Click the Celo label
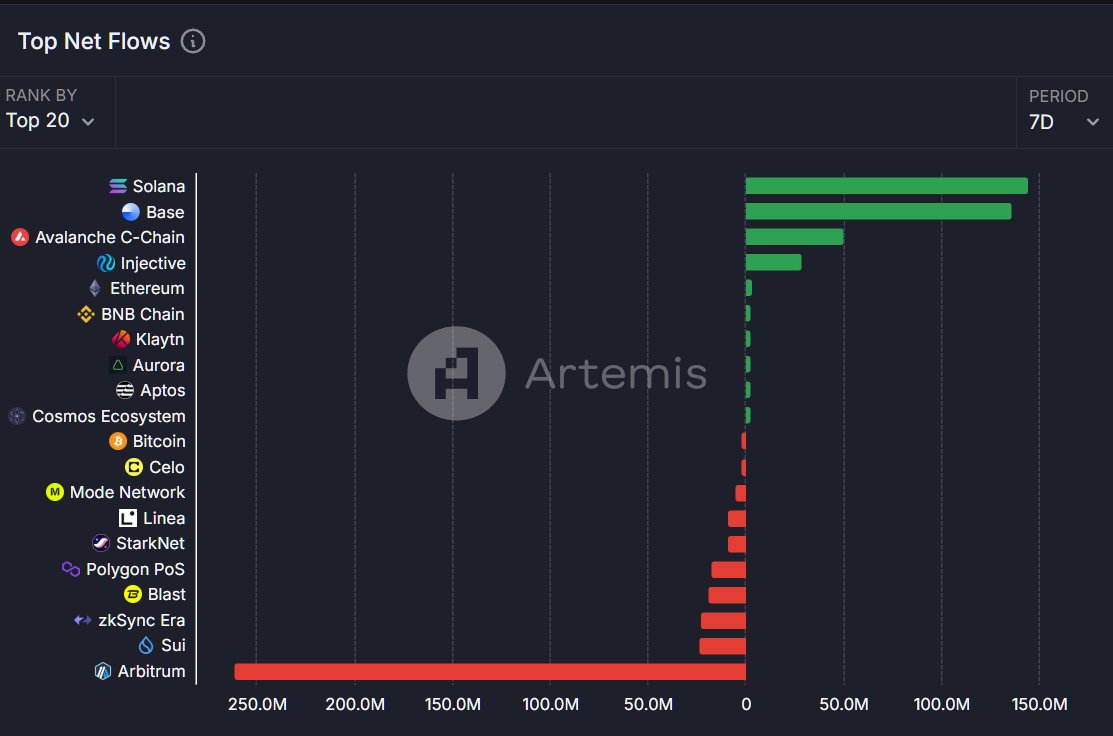 coord(167,467)
